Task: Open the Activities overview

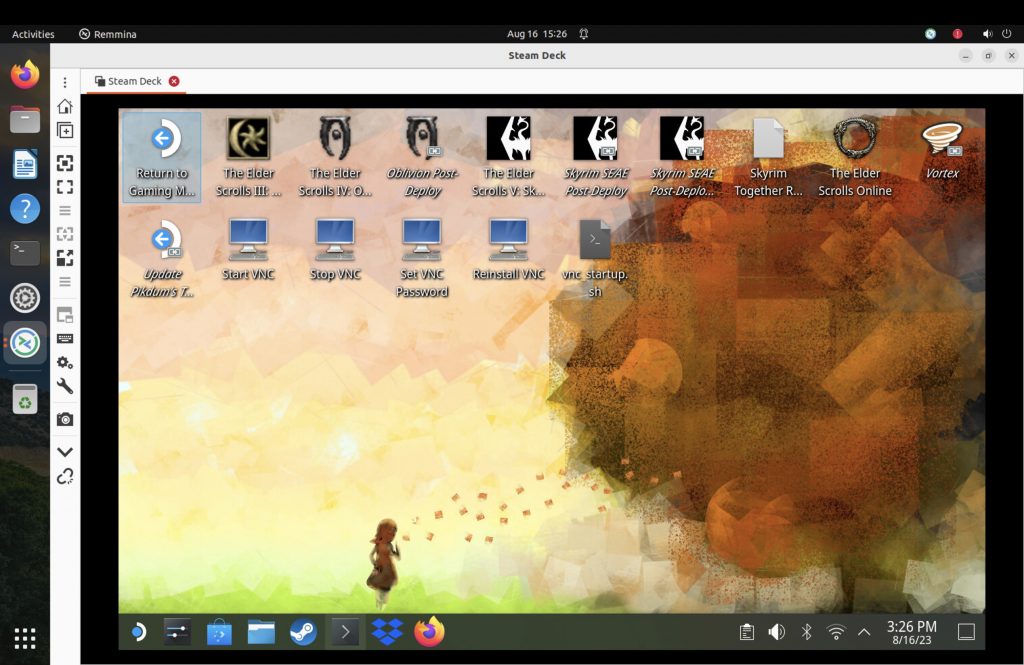Action: (x=33, y=34)
